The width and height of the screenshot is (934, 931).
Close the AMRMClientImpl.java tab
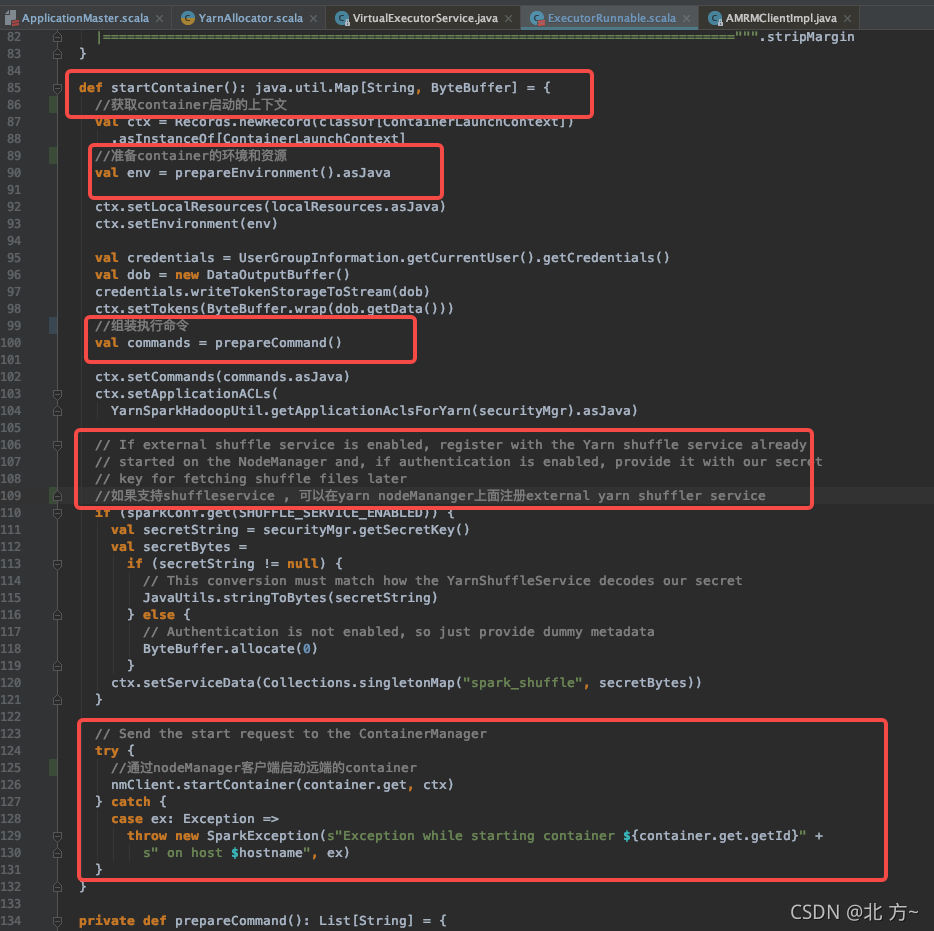(847, 18)
